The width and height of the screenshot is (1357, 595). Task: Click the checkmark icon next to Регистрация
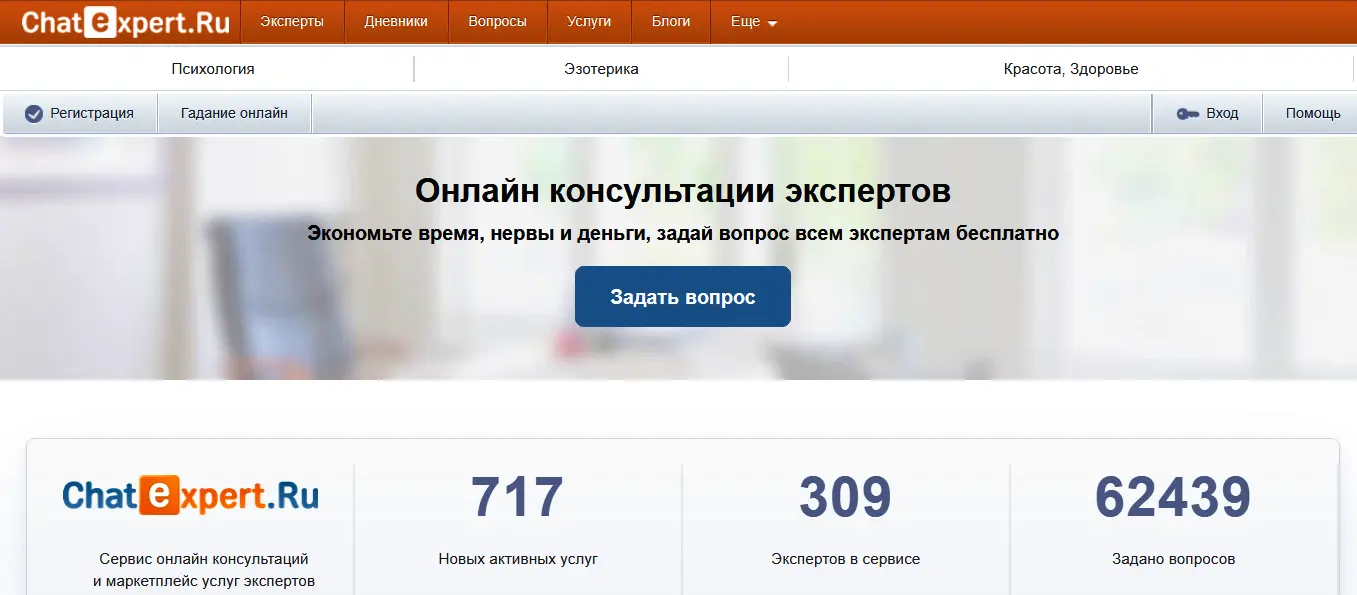[x=33, y=114]
